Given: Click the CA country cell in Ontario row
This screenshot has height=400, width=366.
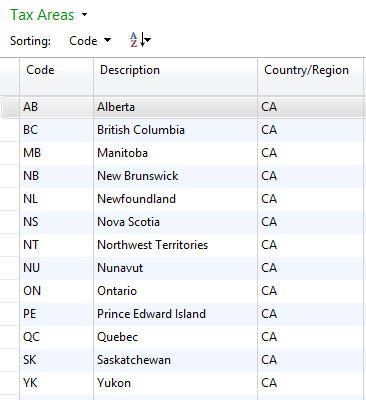Looking at the screenshot, I should click(x=310, y=291).
